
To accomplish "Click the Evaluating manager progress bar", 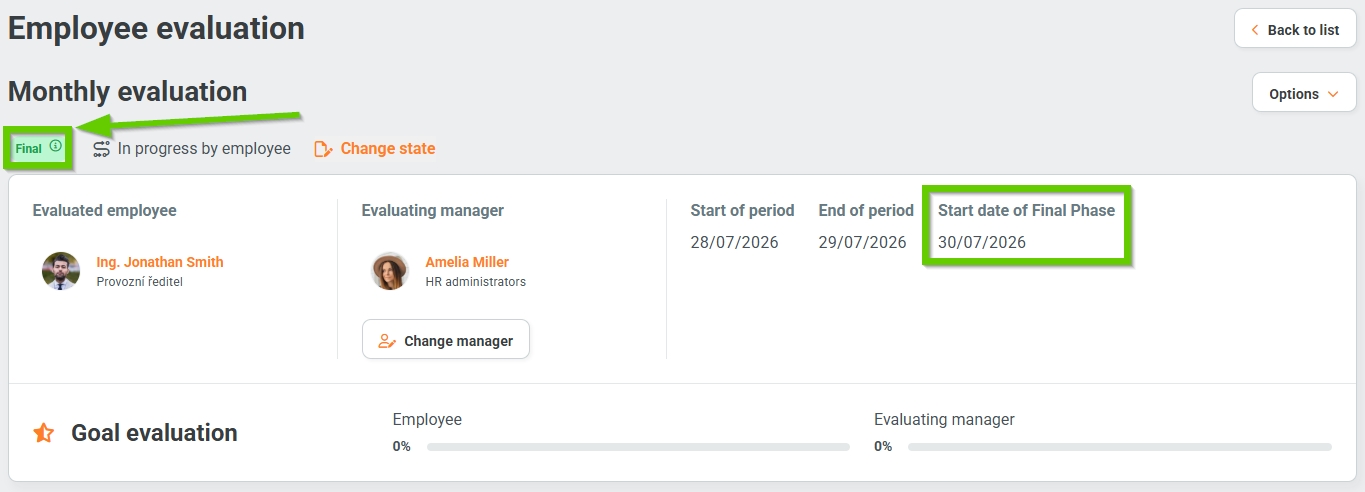I will (x=1120, y=447).
